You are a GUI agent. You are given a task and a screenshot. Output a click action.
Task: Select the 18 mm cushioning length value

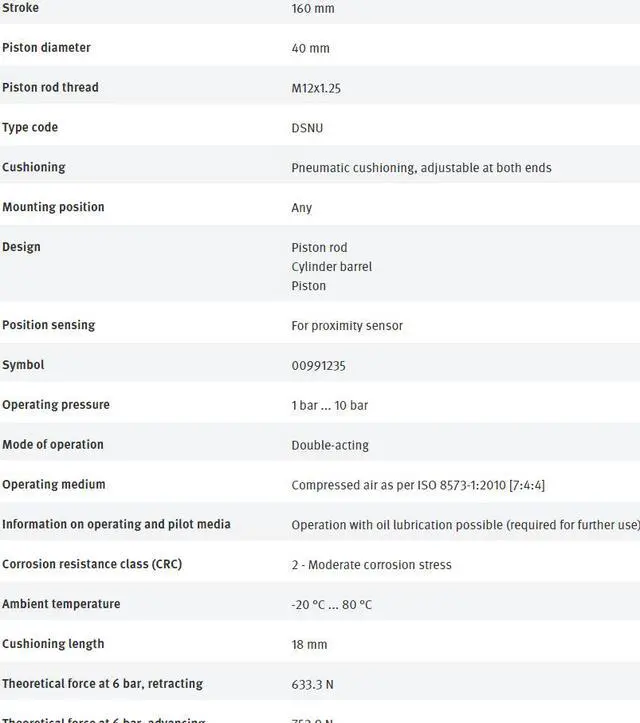[x=310, y=645]
